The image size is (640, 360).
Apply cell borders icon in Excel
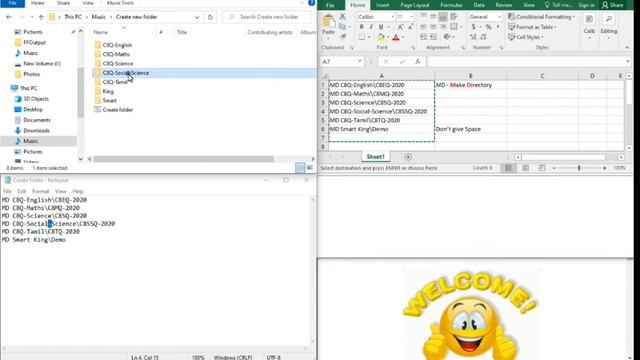pos(362,37)
